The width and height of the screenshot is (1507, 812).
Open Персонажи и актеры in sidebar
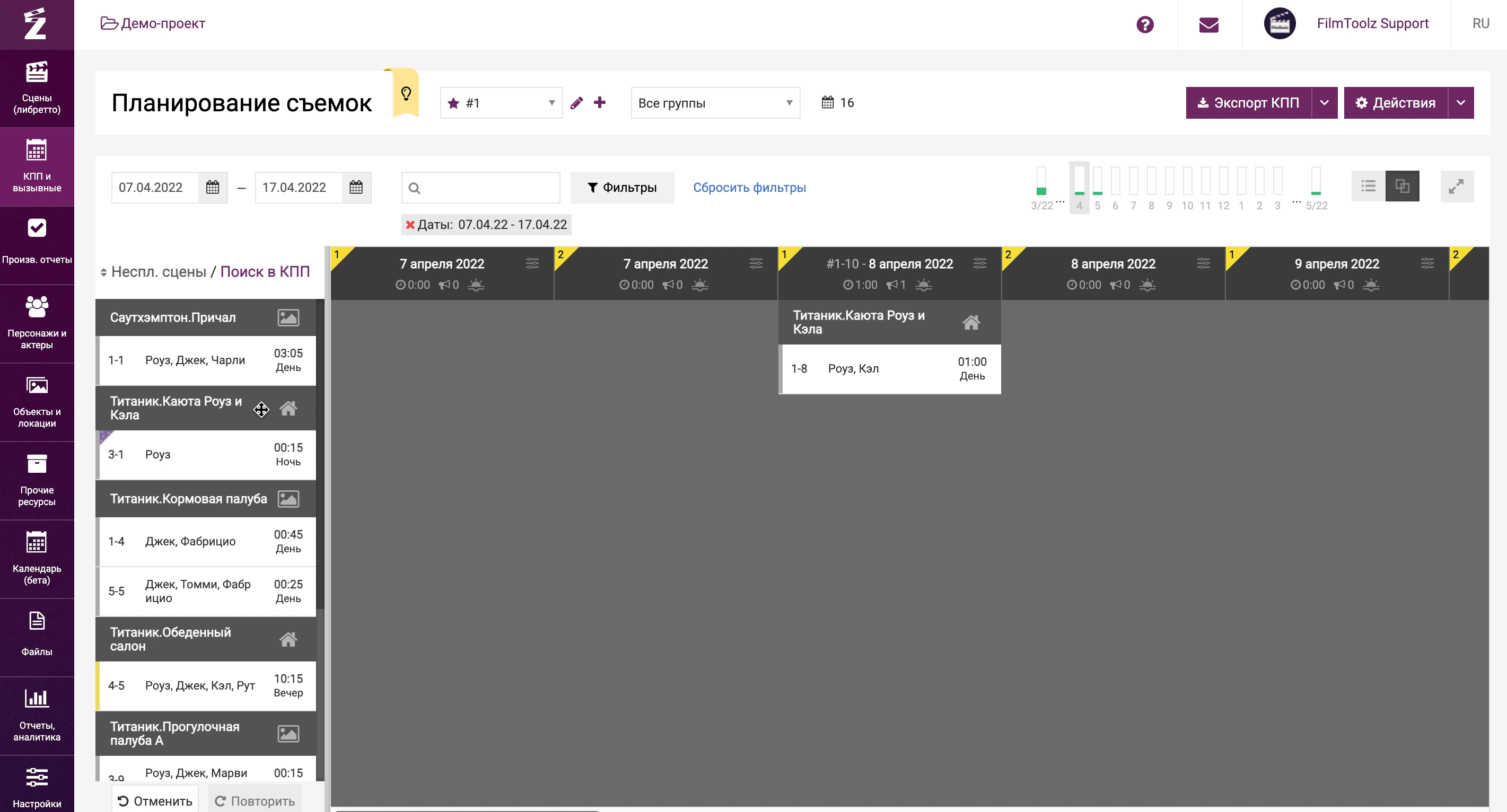[37, 323]
